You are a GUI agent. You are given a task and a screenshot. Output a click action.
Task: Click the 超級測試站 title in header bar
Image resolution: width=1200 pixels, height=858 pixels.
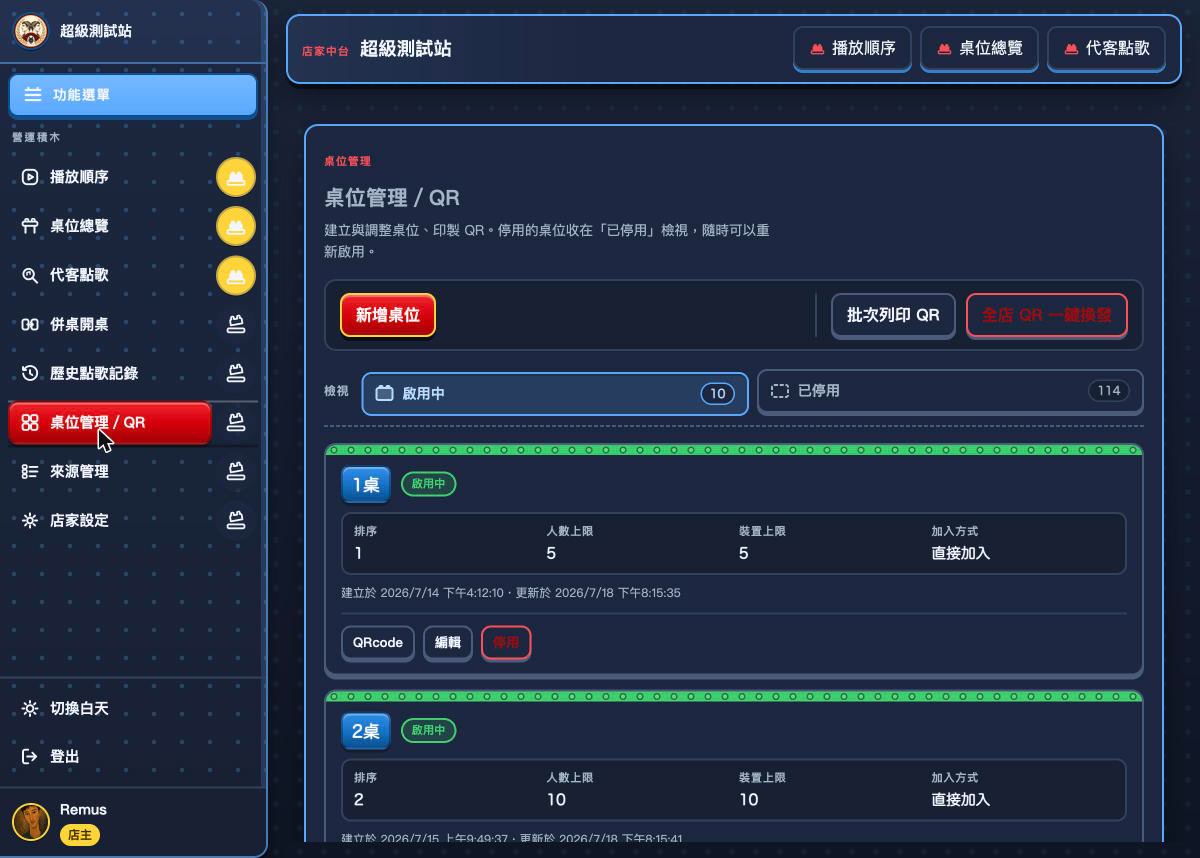pyautogui.click(x=405, y=48)
